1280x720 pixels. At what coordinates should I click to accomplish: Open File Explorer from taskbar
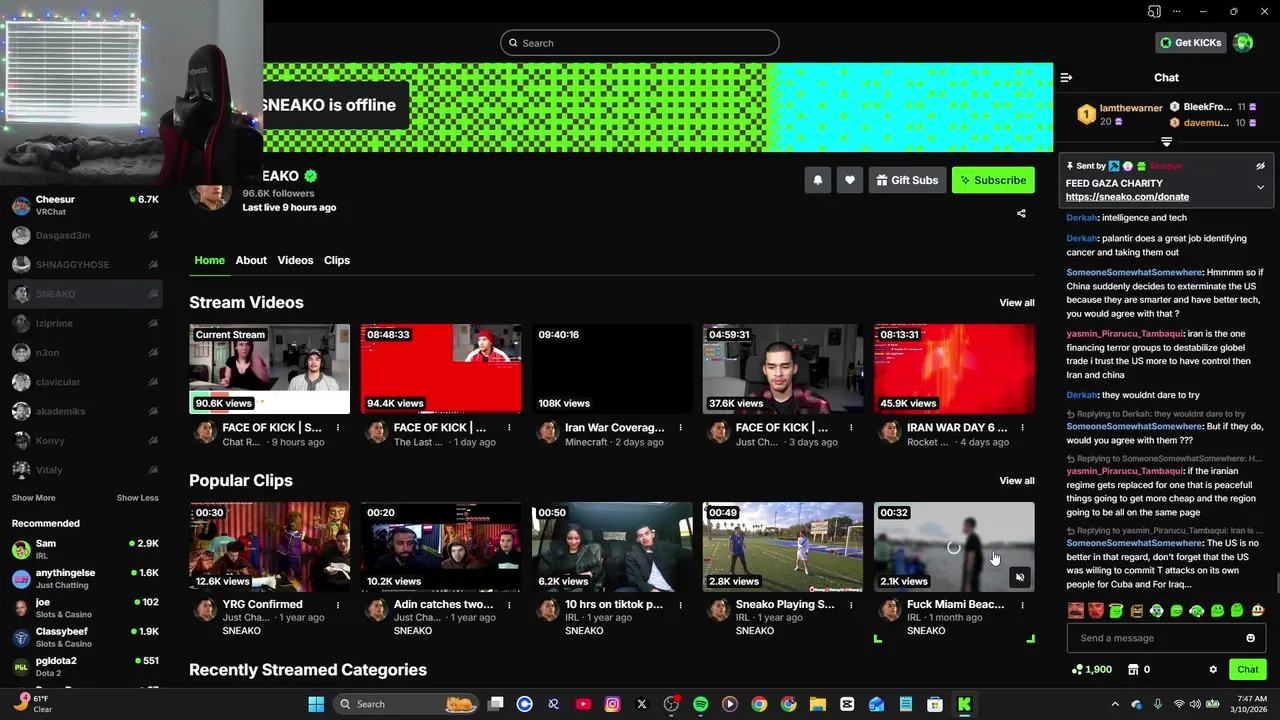tap(817, 704)
